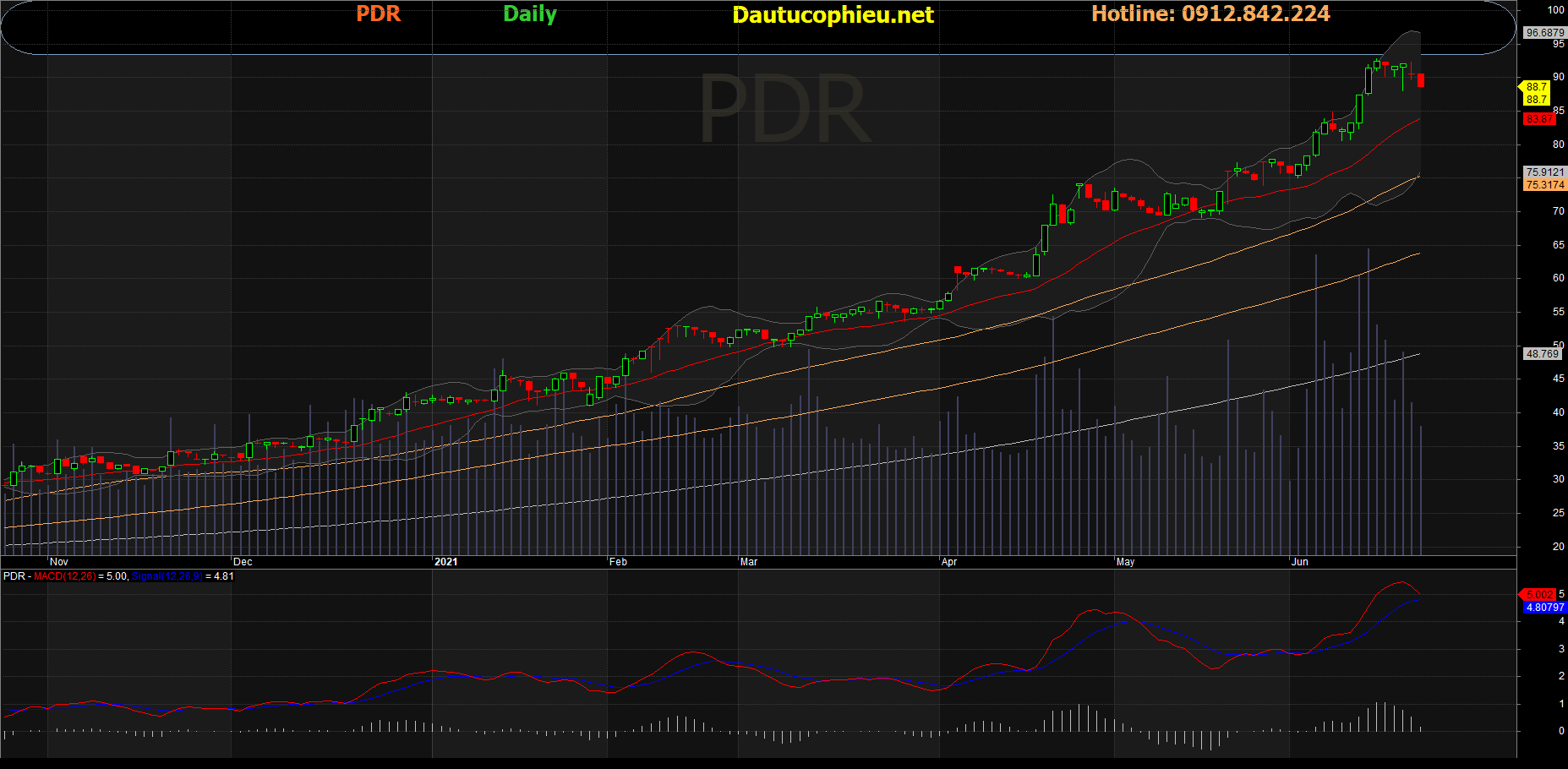Select the 70 value on price axis

[x=1559, y=211]
